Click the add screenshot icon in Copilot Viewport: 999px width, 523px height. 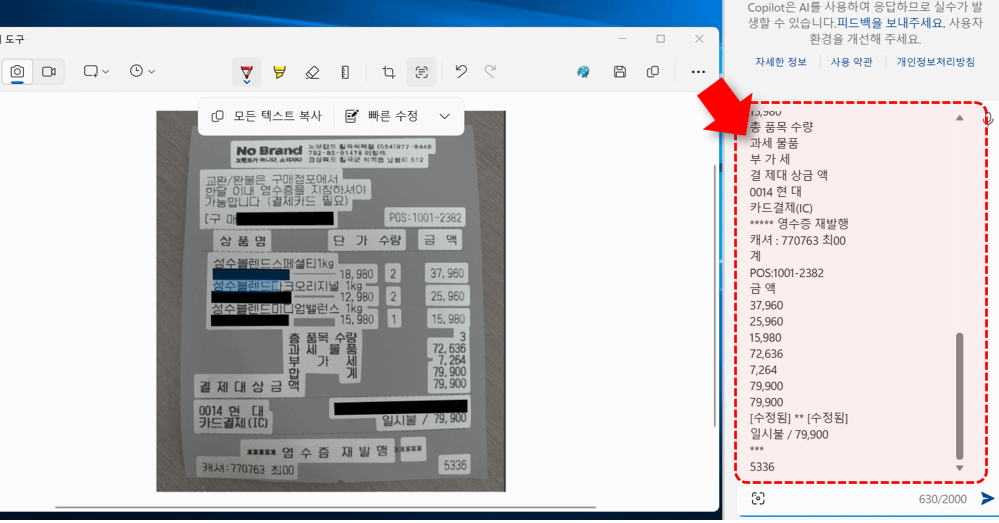758,499
